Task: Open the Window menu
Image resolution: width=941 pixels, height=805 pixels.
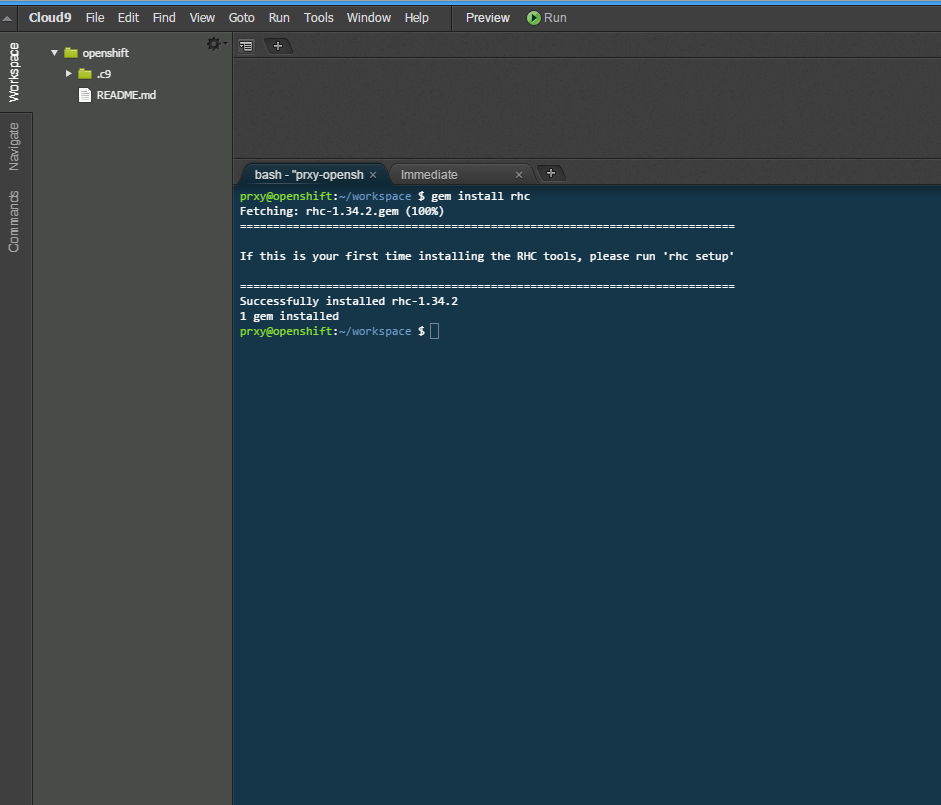Action: [368, 18]
